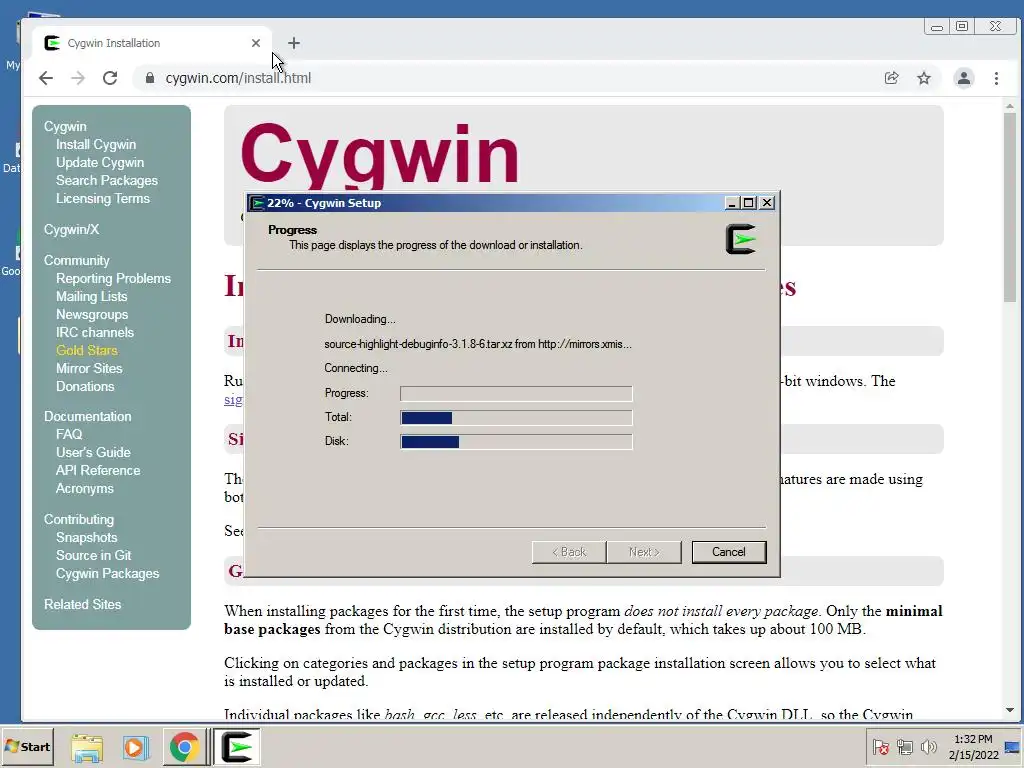Open Documentation section link
The width and height of the screenshot is (1024, 768).
88,417
